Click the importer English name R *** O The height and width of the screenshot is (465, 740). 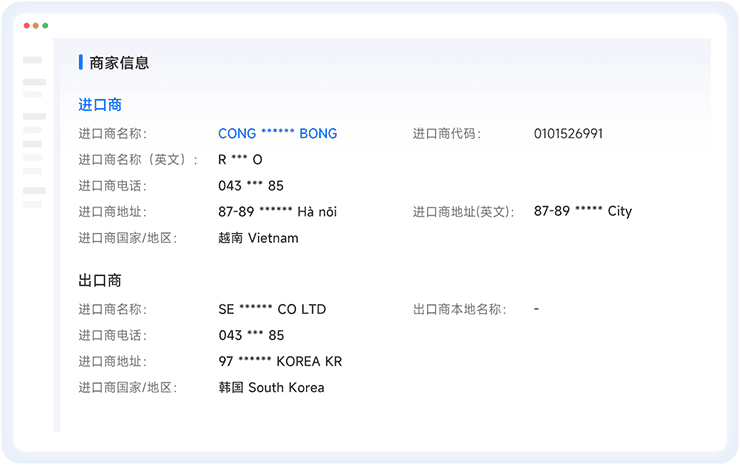[x=240, y=159]
